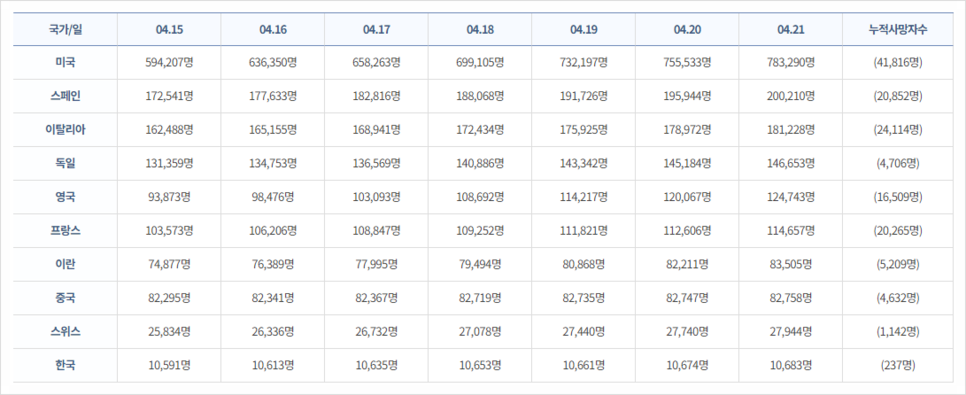
Task: Click the (20,852명) deaths cell
Action: pyautogui.click(x=898, y=96)
